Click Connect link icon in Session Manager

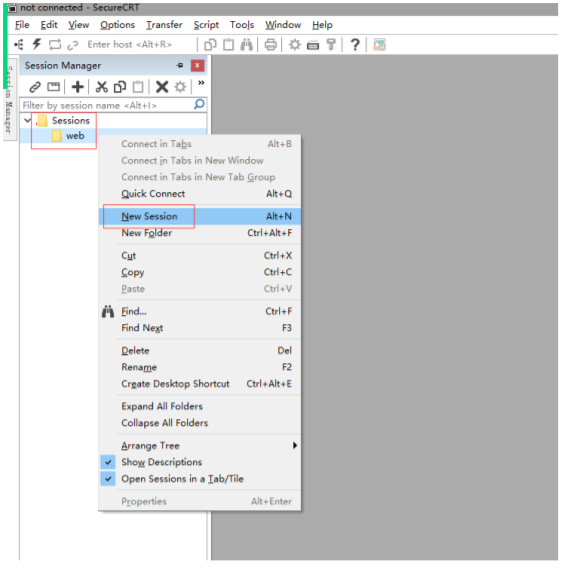(35, 87)
